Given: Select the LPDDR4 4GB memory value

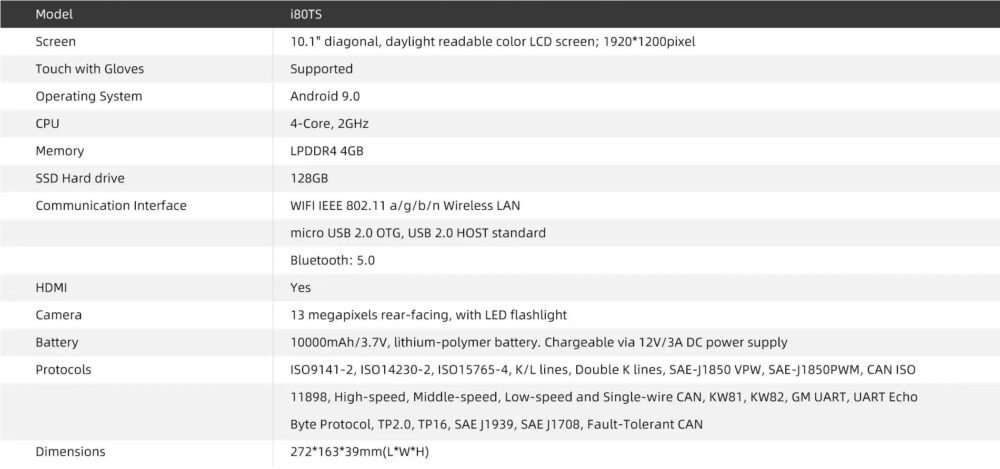Looking at the screenshot, I should tap(326, 151).
